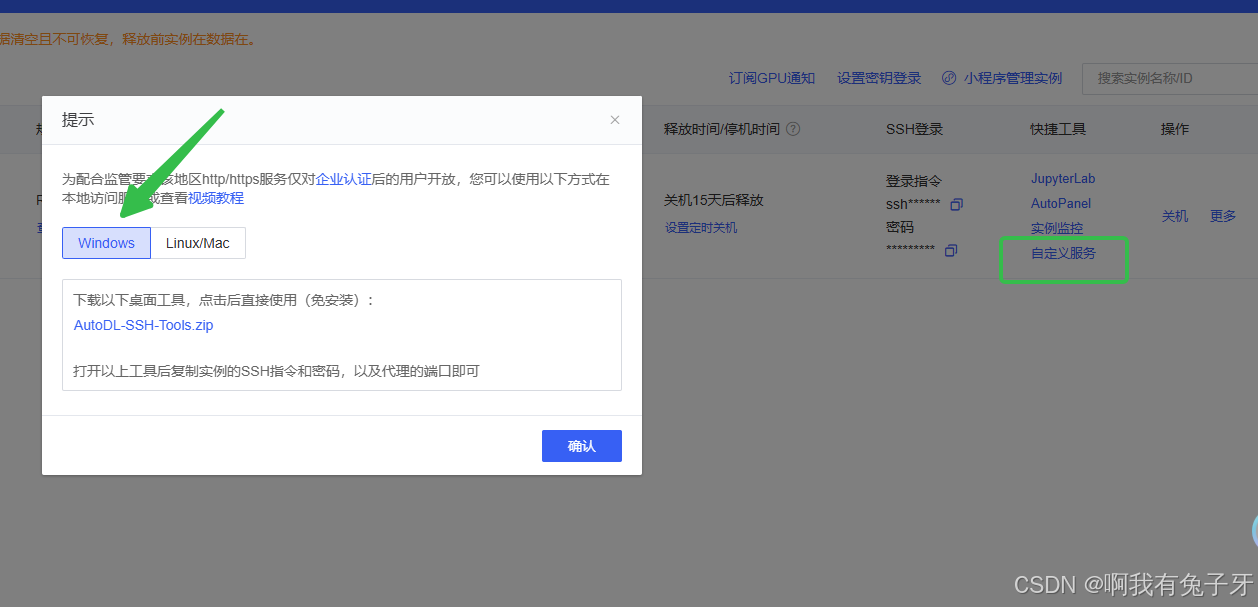Open the 视频教程 link
This screenshot has width=1258, height=607.
[216, 198]
